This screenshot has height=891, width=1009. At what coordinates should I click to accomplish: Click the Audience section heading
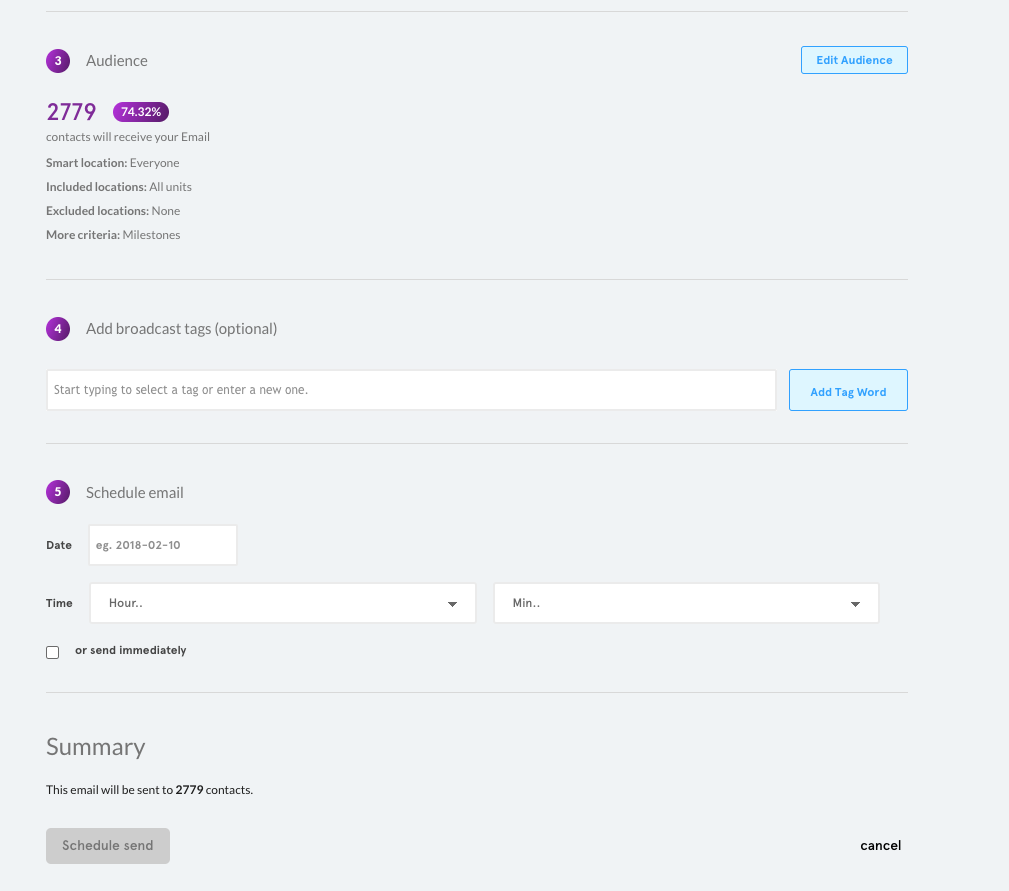pos(117,61)
